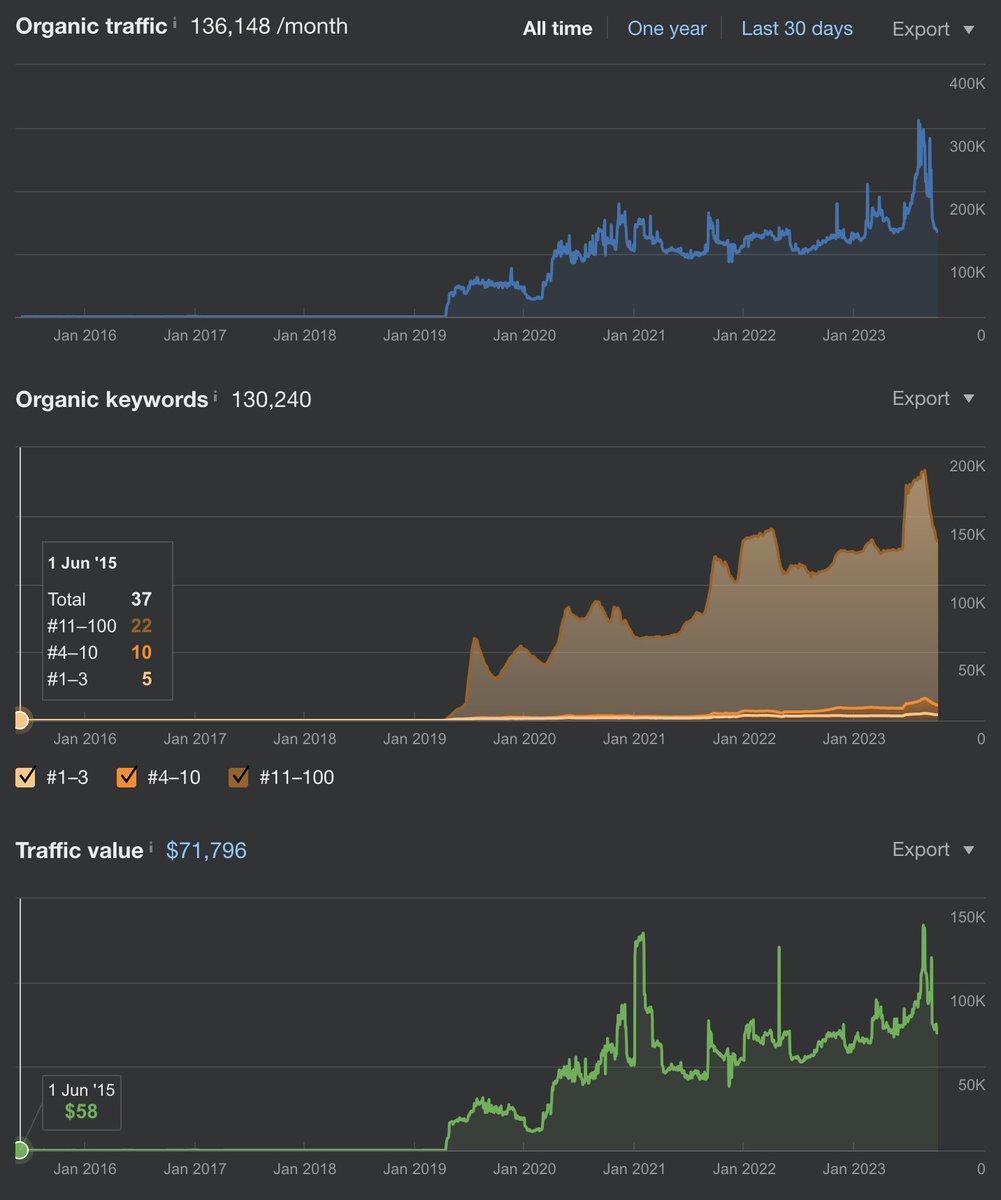Click the All time time-range option

pyautogui.click(x=557, y=29)
